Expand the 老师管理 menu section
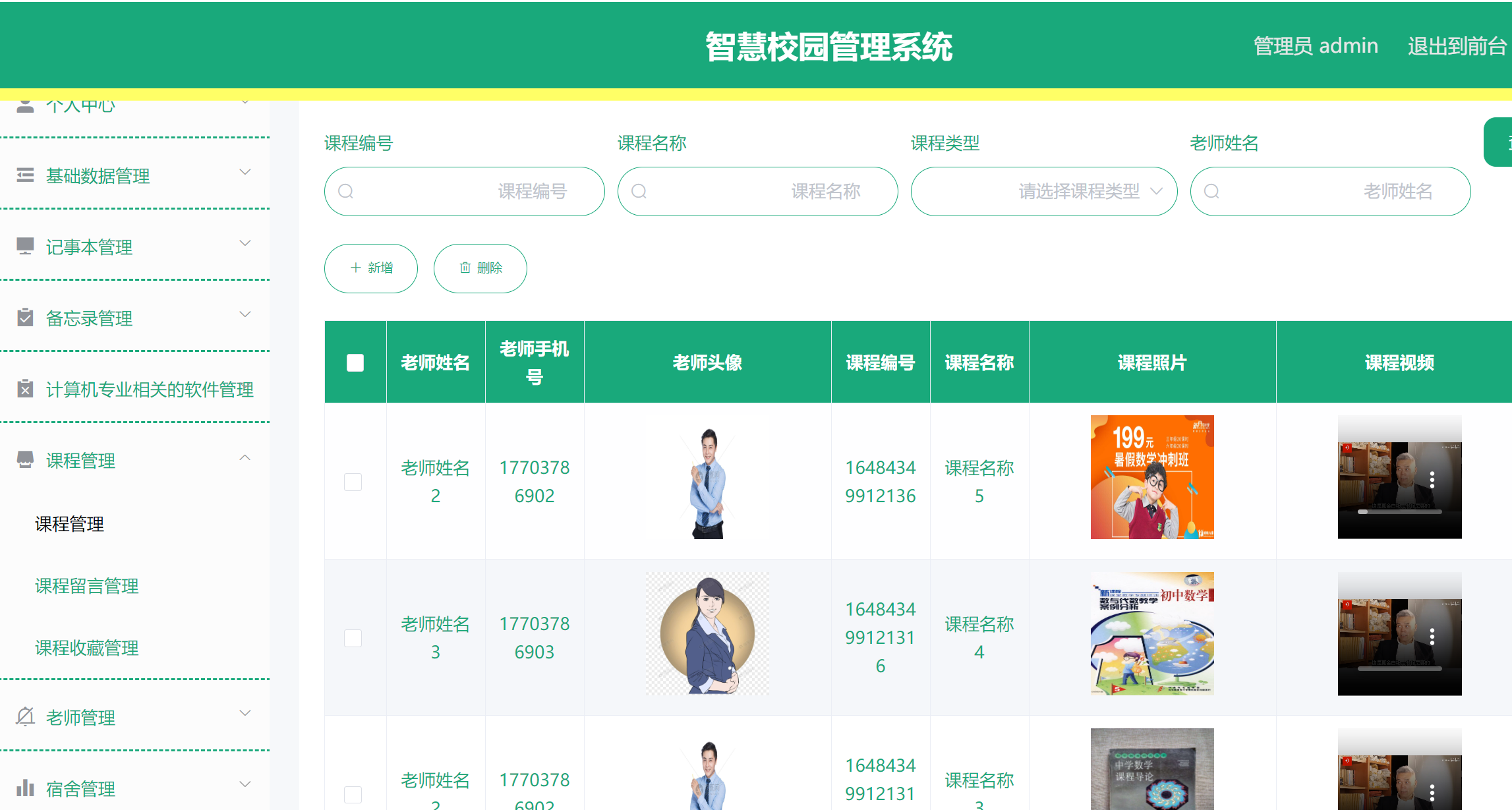 tap(245, 713)
